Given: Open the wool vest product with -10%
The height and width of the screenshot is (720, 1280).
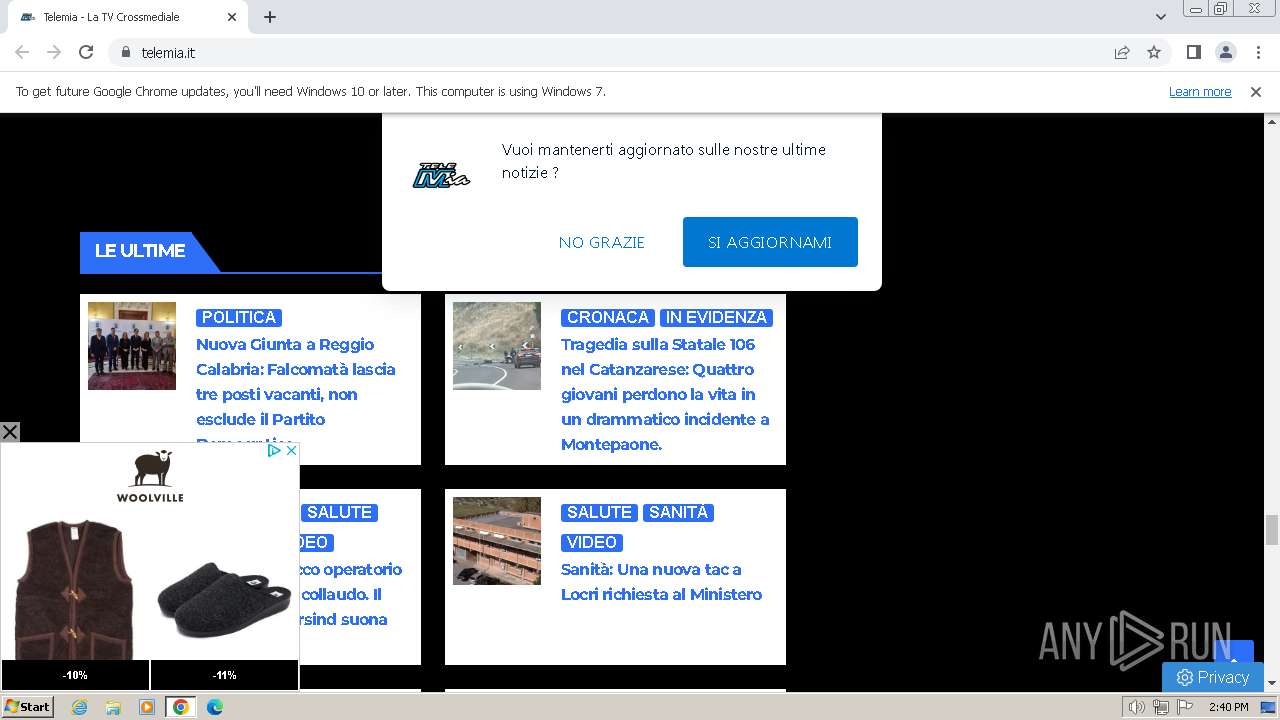Looking at the screenshot, I should pos(75,600).
